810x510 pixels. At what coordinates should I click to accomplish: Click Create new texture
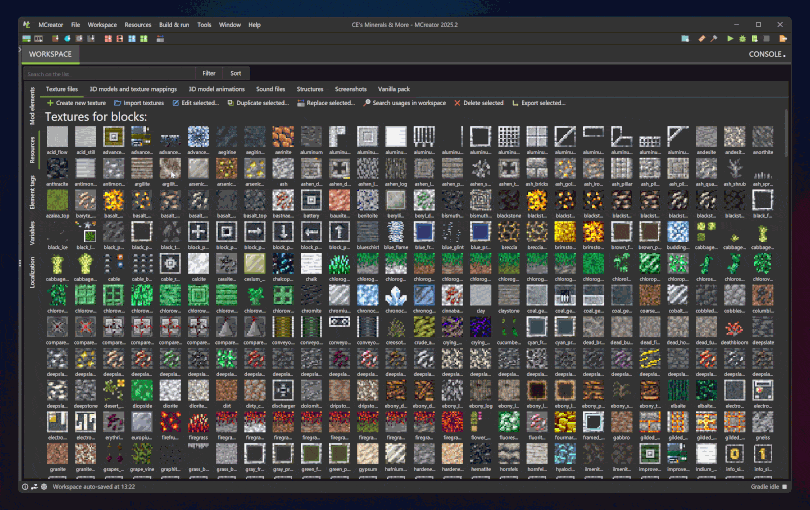coord(76,103)
